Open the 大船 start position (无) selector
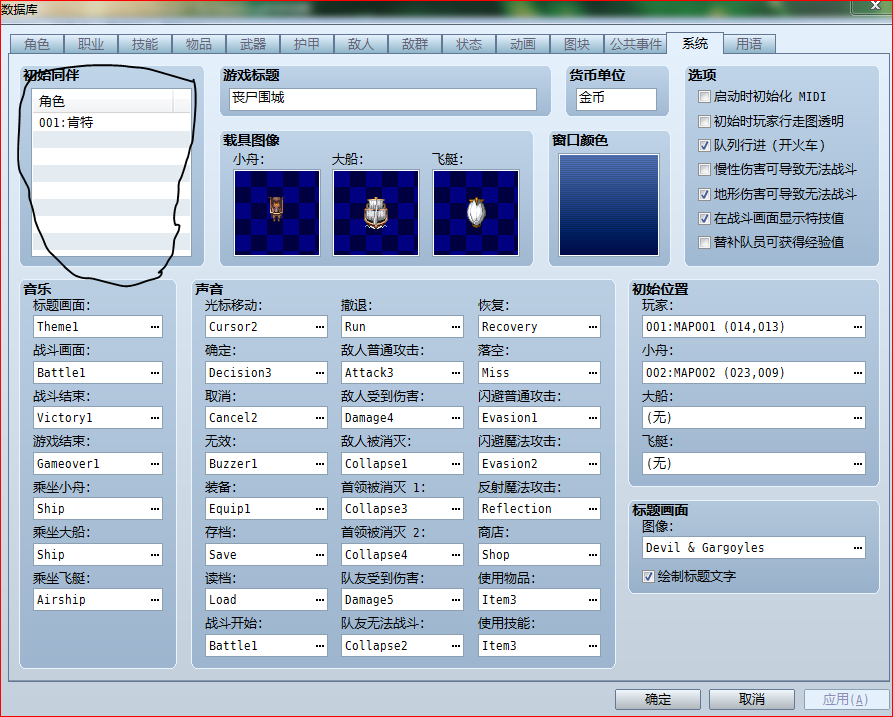This screenshot has width=893, height=717. point(753,417)
